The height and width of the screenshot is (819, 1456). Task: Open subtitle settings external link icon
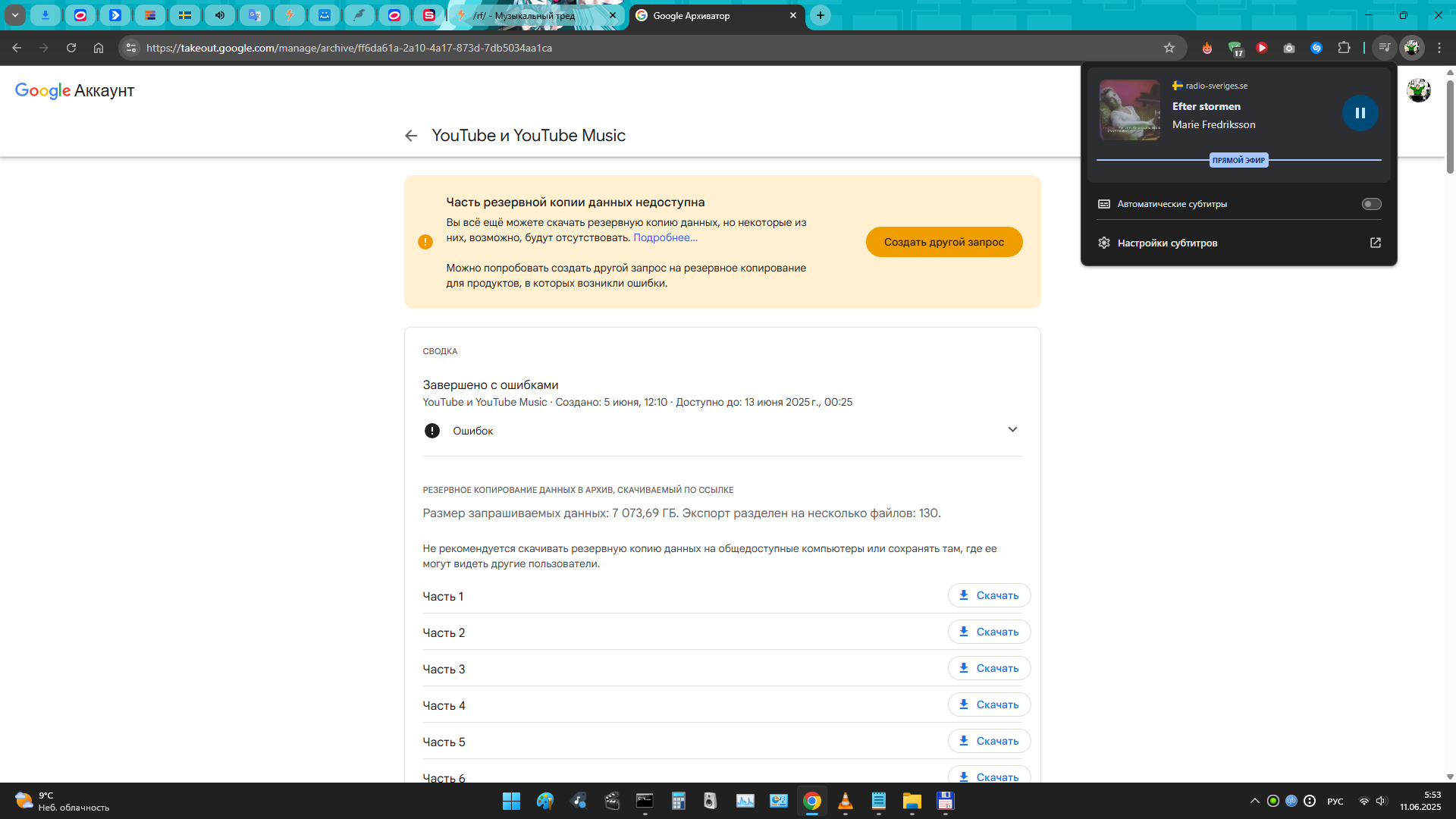coord(1375,243)
